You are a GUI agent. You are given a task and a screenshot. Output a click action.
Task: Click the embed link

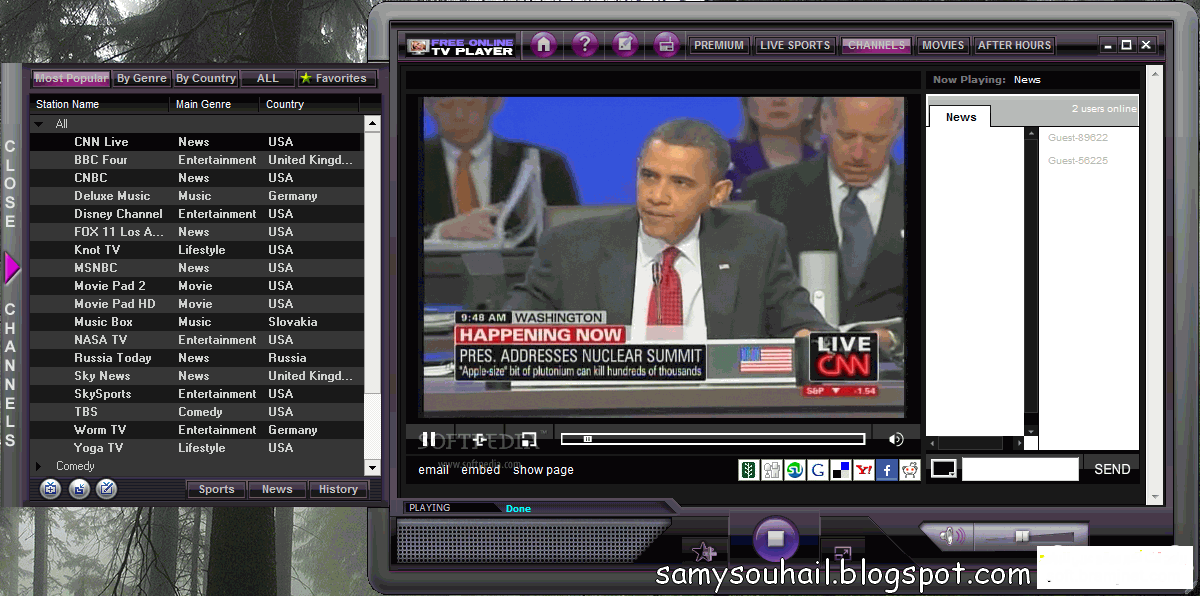(481, 470)
